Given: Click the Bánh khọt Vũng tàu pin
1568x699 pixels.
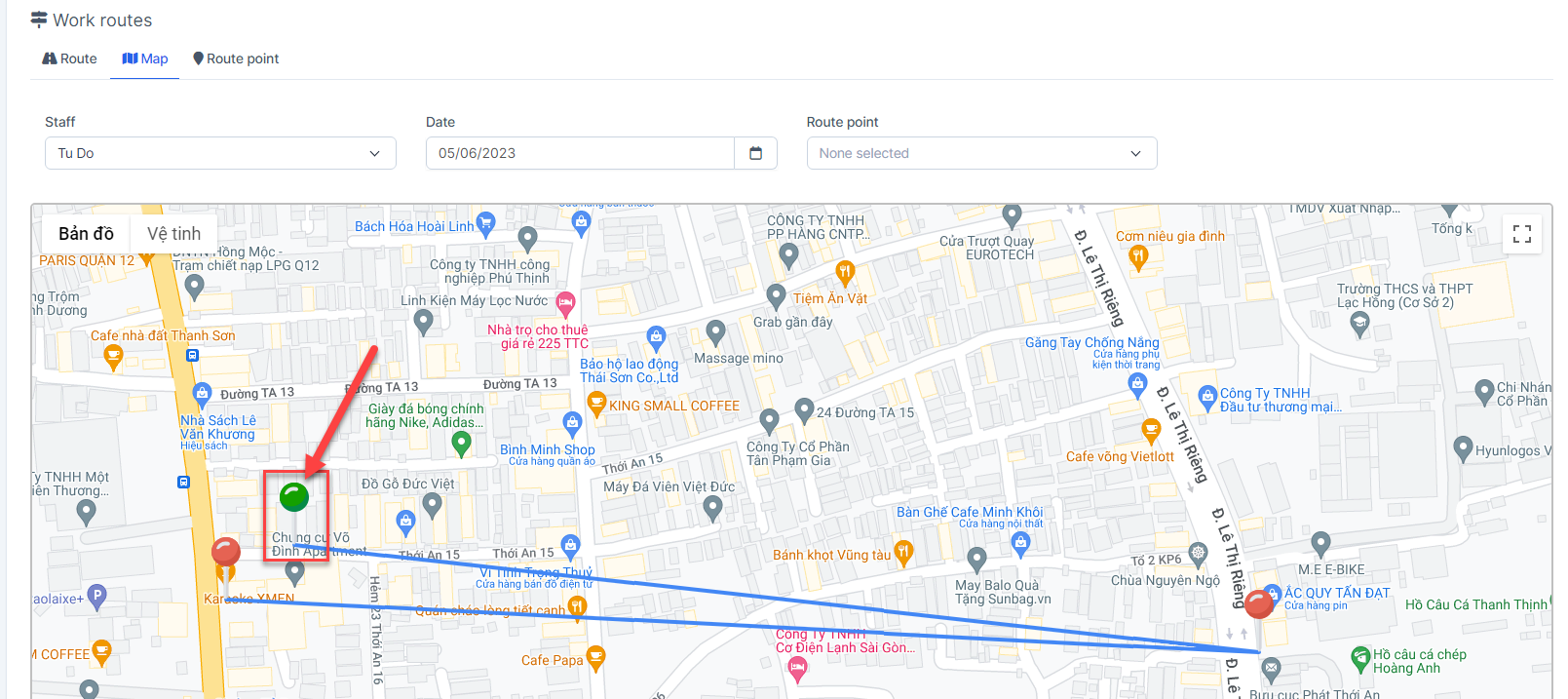Looking at the screenshot, I should [x=903, y=553].
